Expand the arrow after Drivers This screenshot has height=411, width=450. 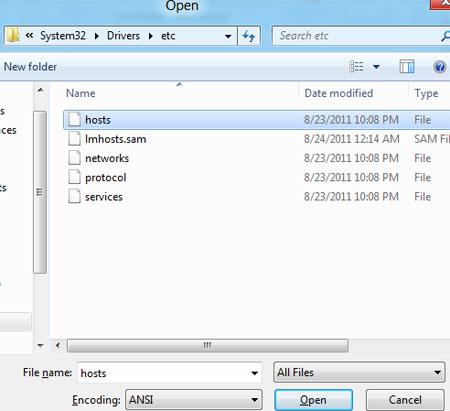tap(151, 36)
